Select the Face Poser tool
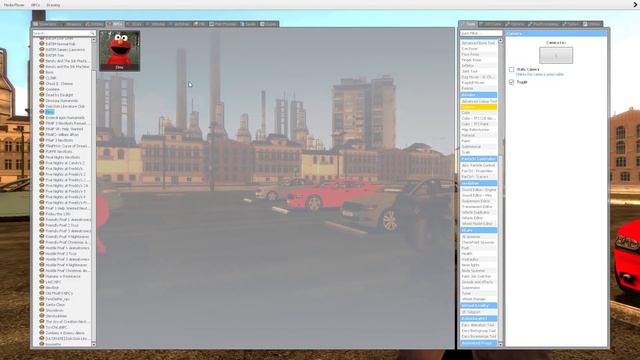 pyautogui.click(x=479, y=54)
